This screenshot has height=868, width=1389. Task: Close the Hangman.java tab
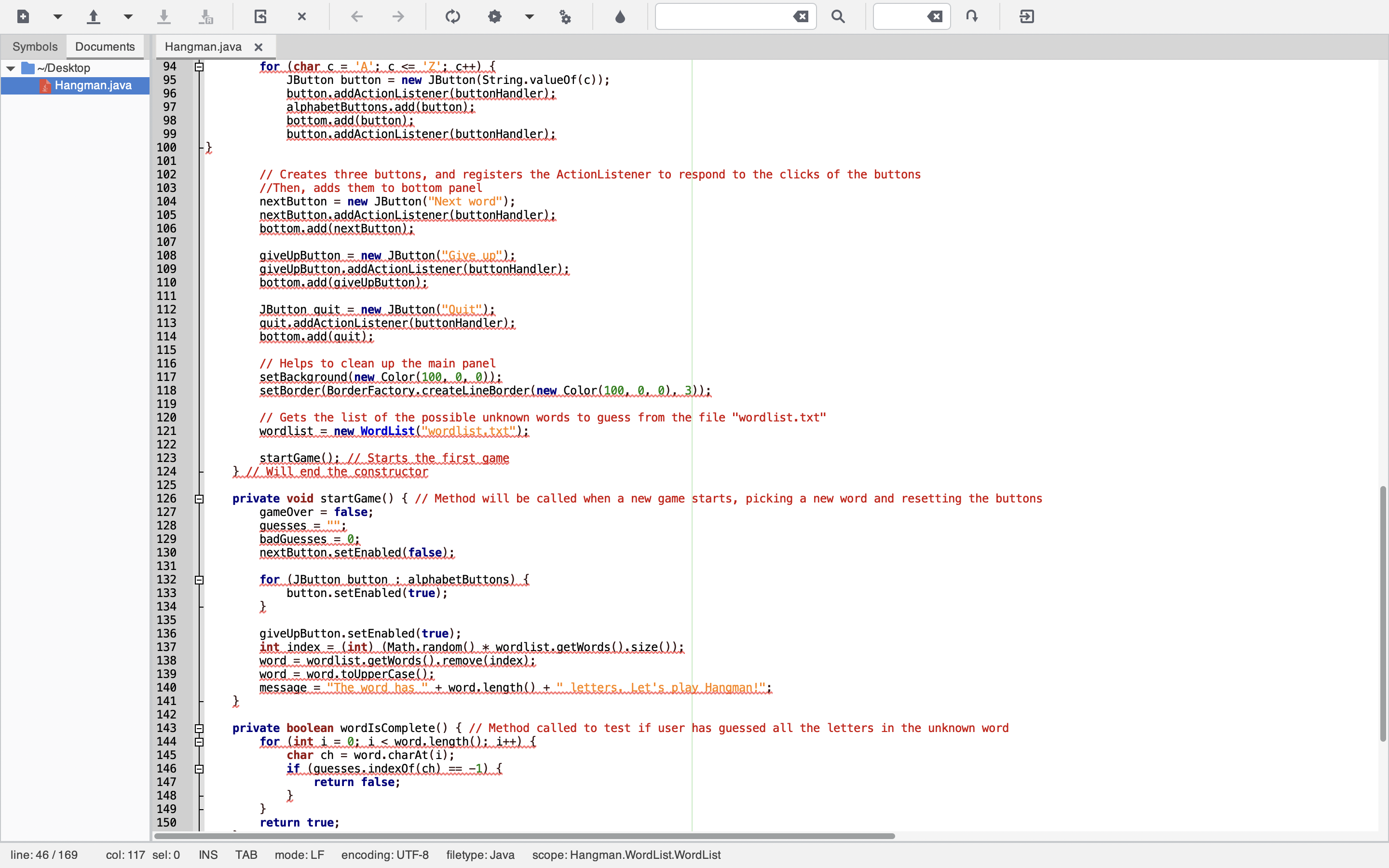click(259, 47)
